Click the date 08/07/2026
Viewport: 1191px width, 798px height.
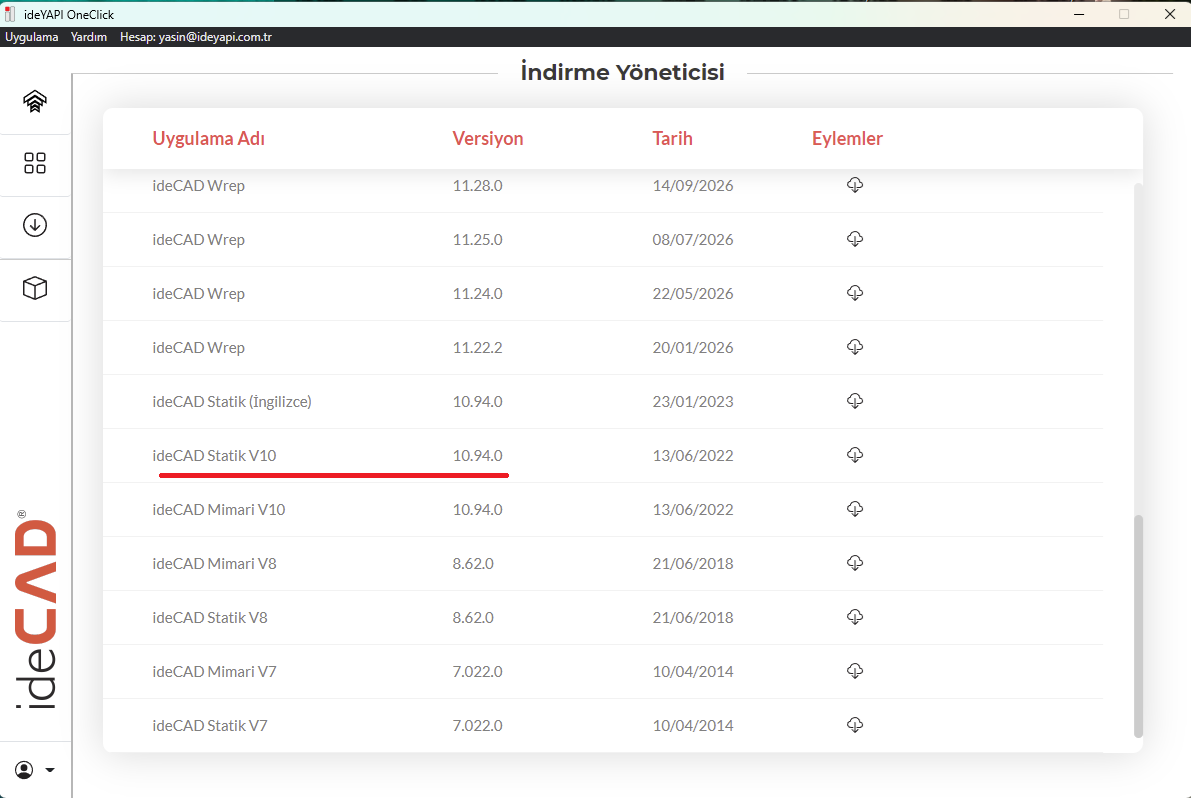693,239
